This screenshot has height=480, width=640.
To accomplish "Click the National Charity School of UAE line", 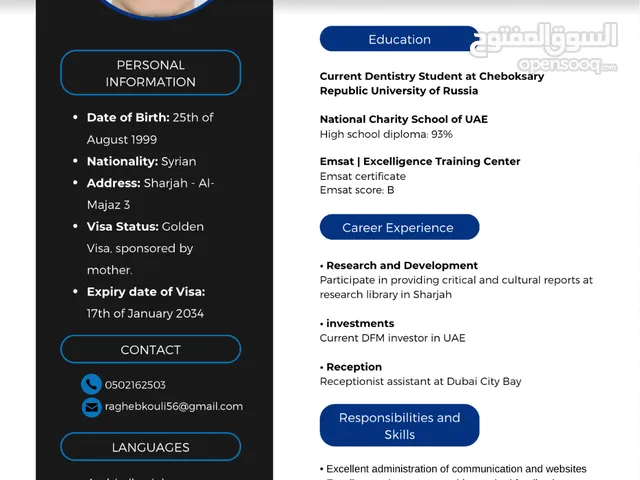I will point(403,119).
